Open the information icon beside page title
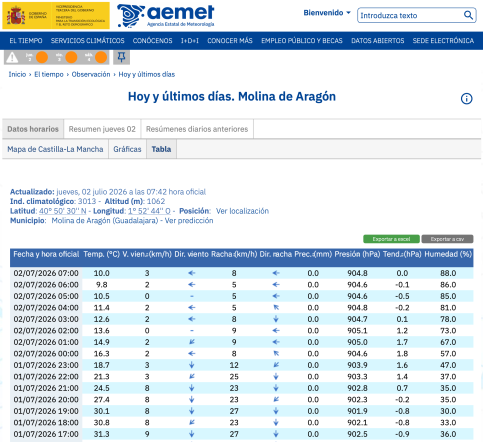This screenshot has height=442, width=483. (x=466, y=99)
